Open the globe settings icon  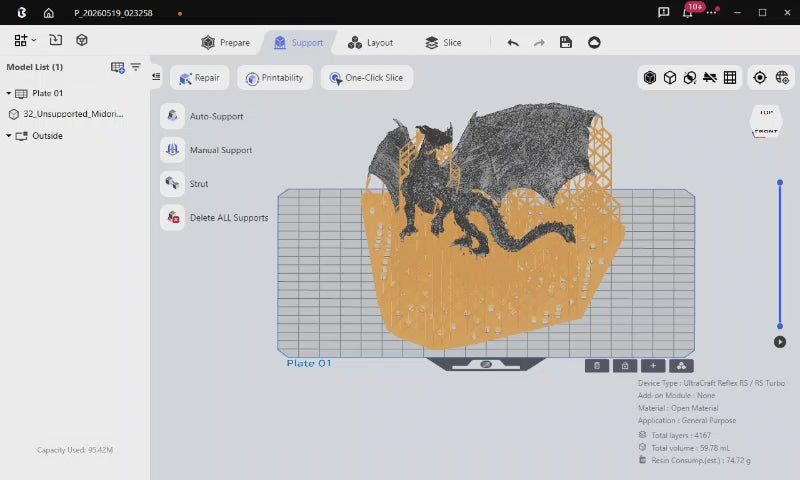[782, 78]
